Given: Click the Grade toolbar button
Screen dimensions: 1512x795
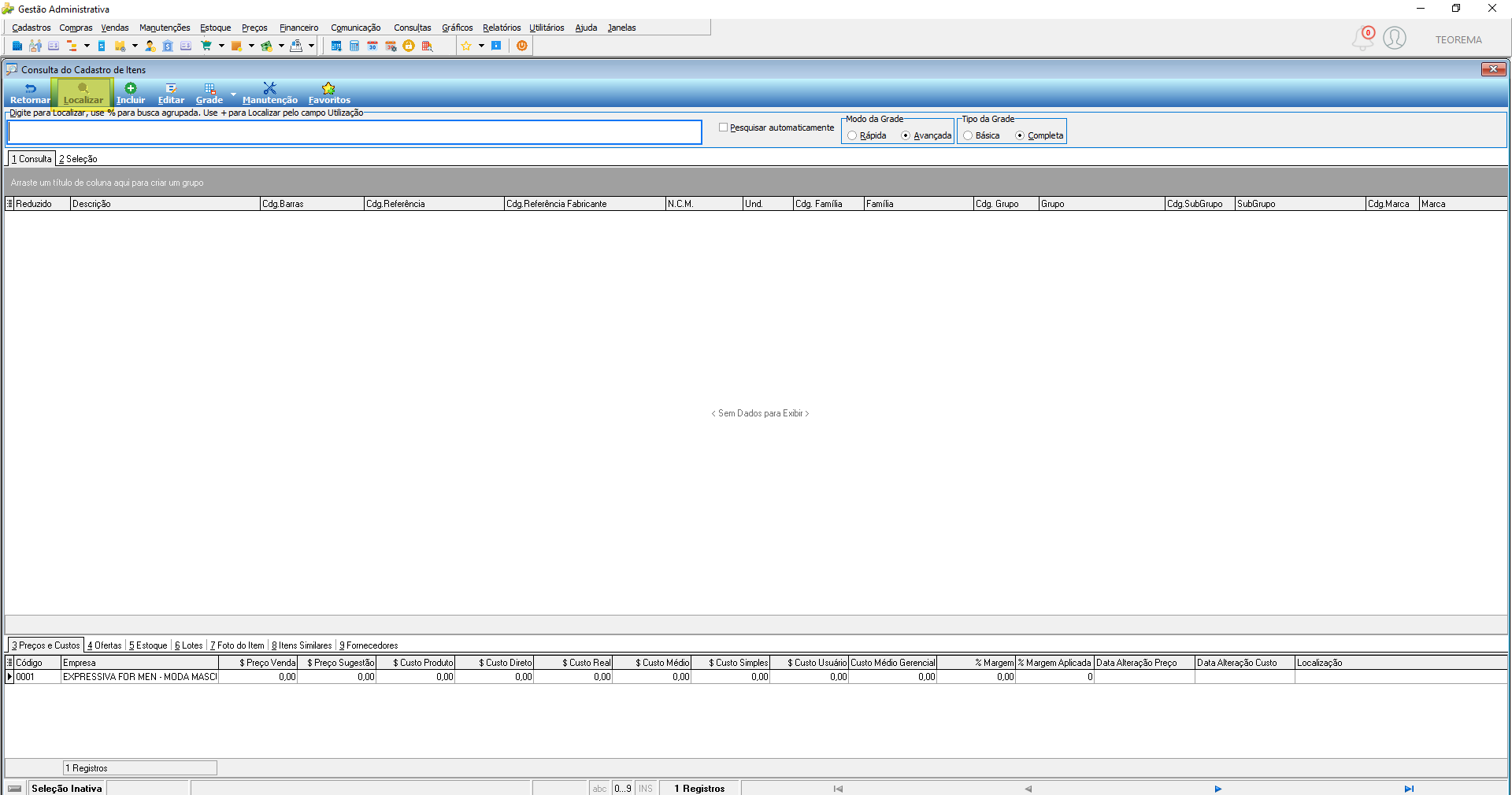Looking at the screenshot, I should (x=209, y=94).
